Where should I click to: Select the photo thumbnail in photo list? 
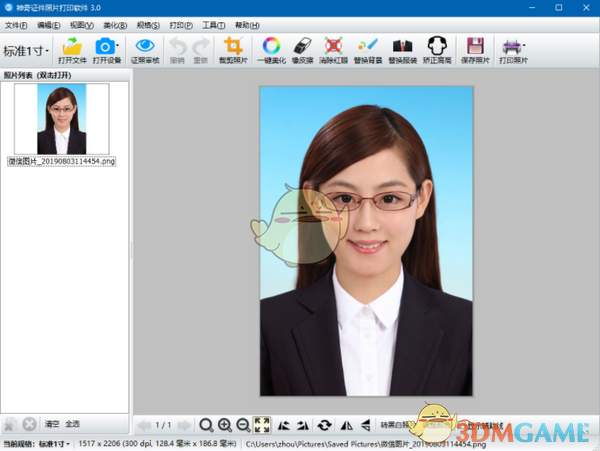[x=61, y=119]
